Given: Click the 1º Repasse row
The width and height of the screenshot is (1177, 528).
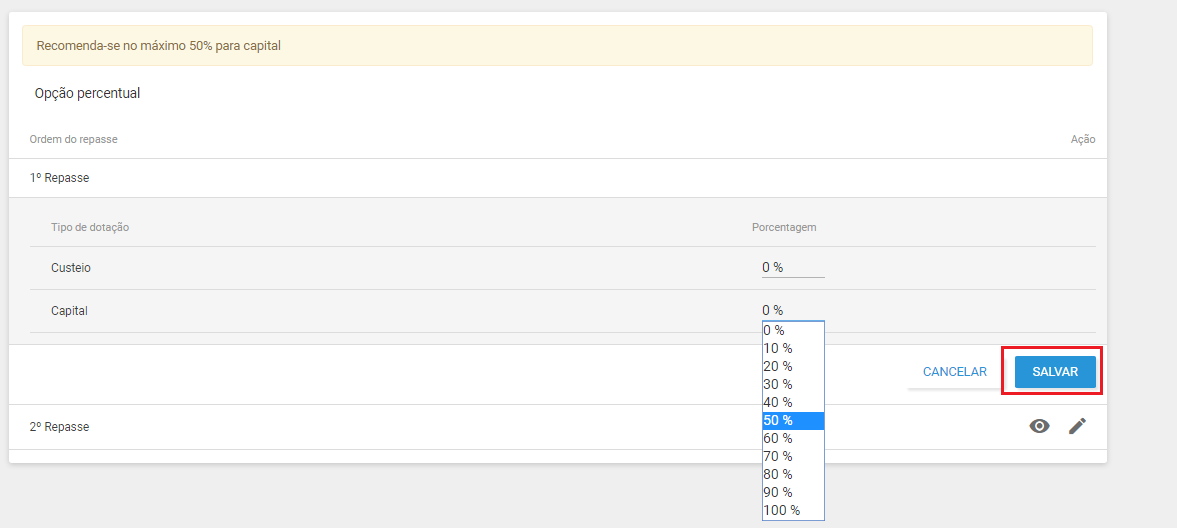Looking at the screenshot, I should point(557,178).
